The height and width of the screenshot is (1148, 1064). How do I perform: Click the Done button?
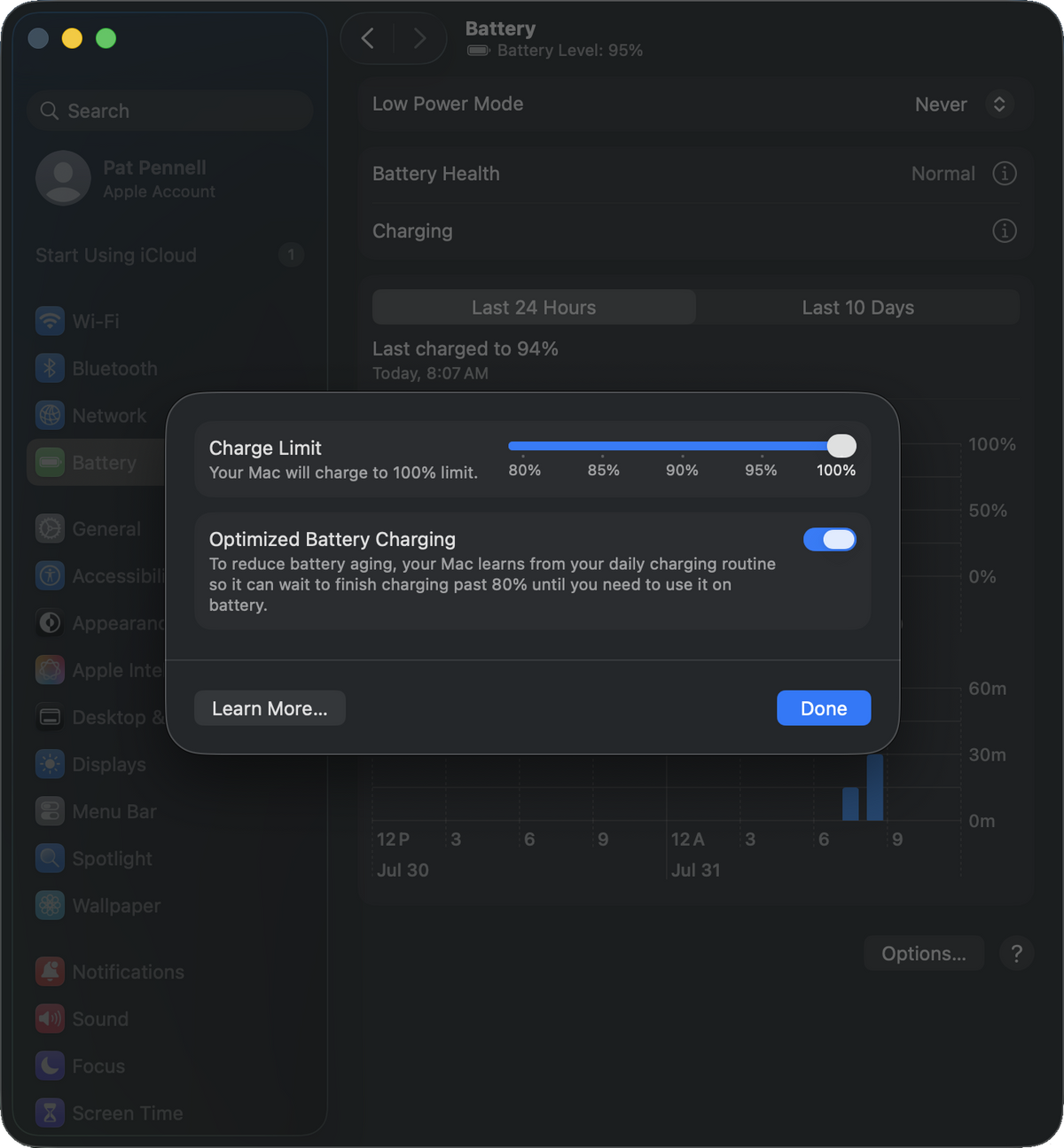824,708
